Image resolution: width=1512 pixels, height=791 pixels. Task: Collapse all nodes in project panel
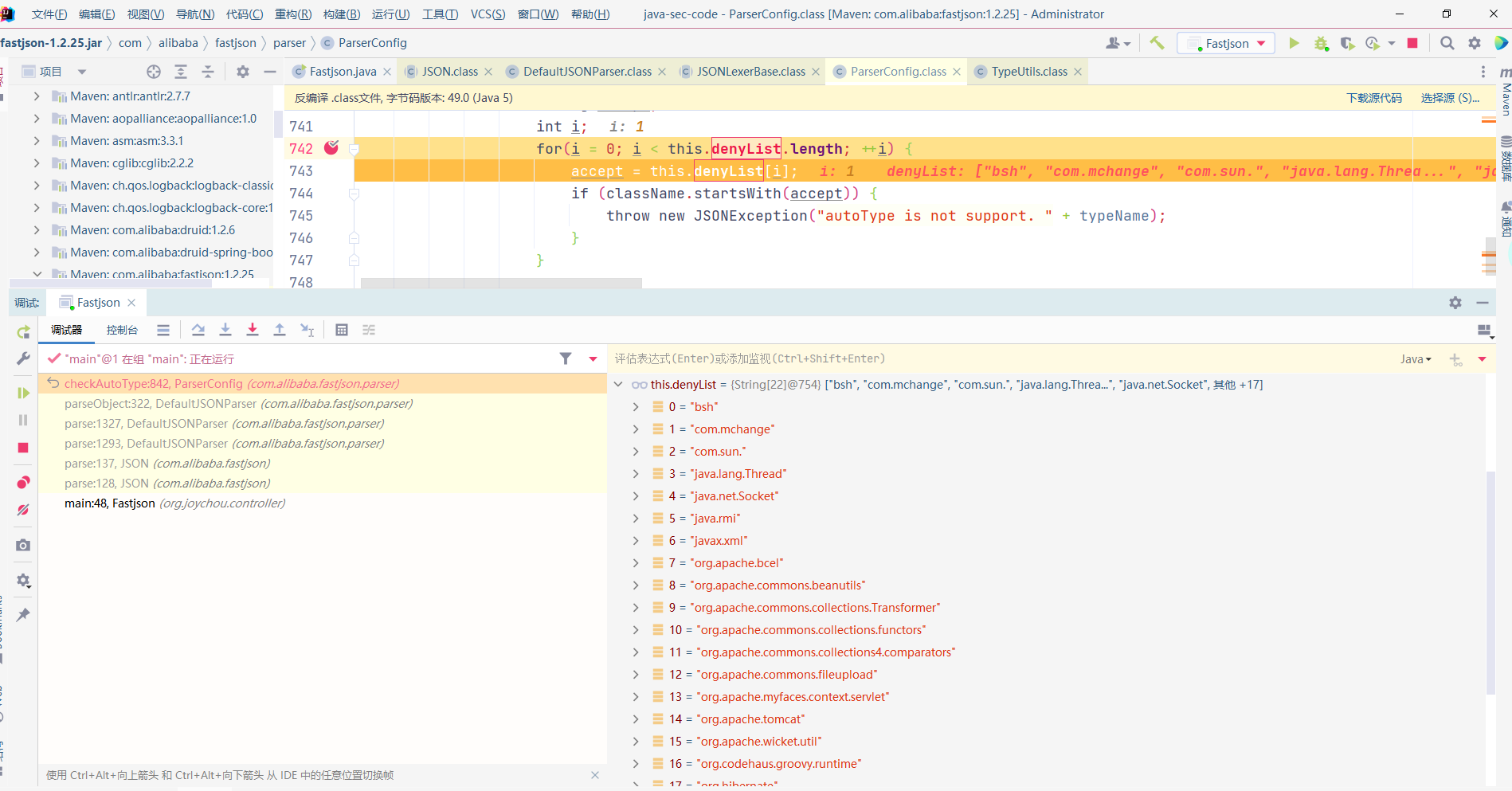click(208, 72)
